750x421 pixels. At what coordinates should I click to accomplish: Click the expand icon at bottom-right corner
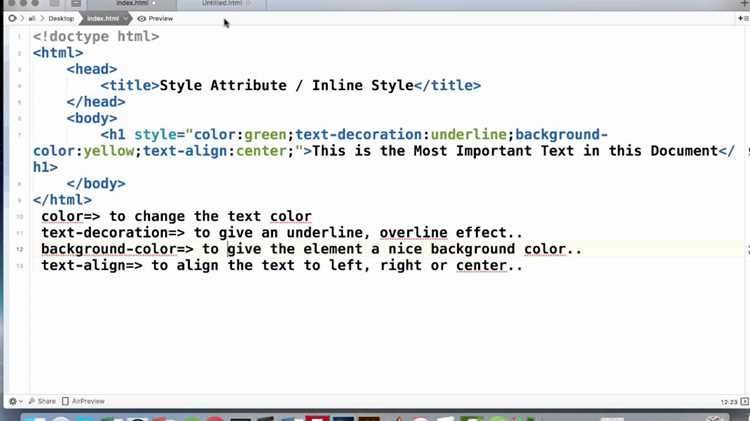pos(744,401)
